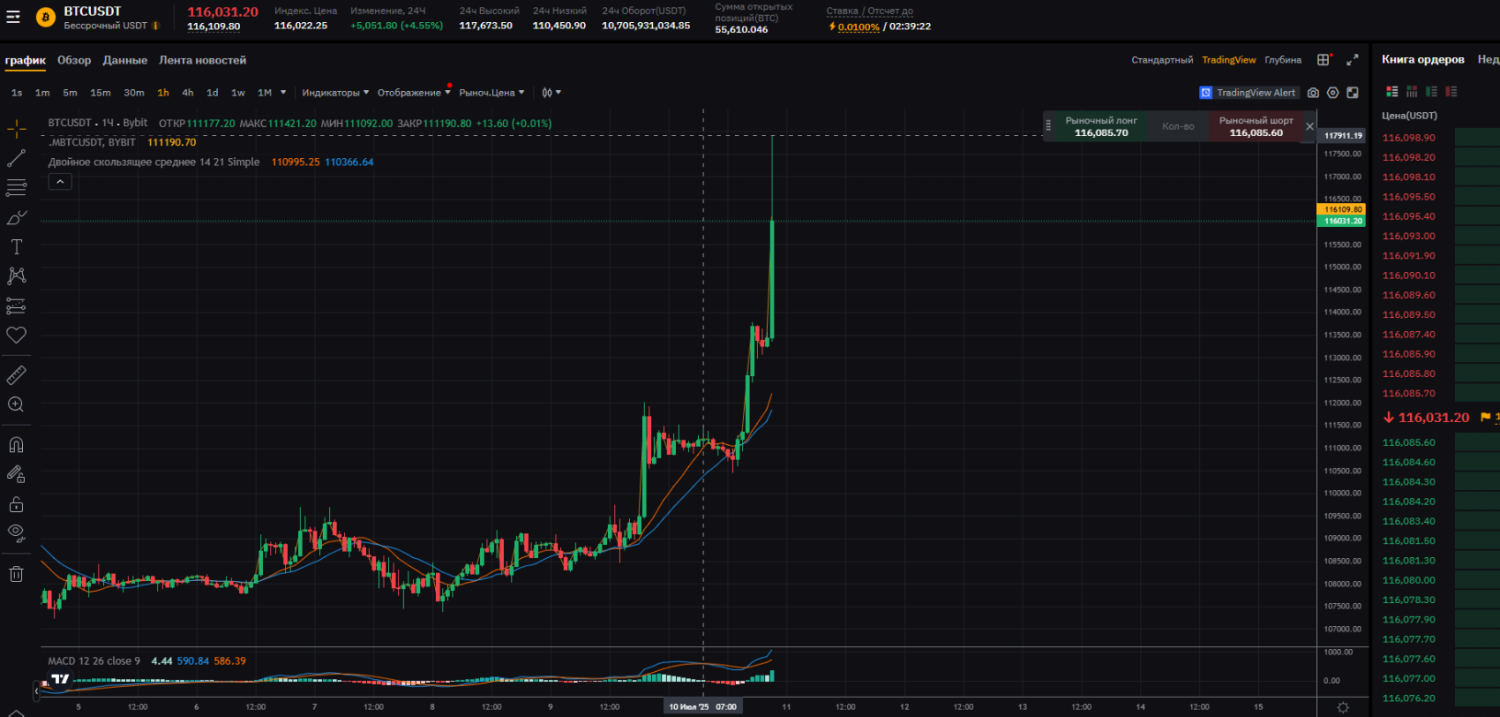The height and width of the screenshot is (717, 1500).
Task: Toggle magnet mode for drawings
Action: (16, 445)
